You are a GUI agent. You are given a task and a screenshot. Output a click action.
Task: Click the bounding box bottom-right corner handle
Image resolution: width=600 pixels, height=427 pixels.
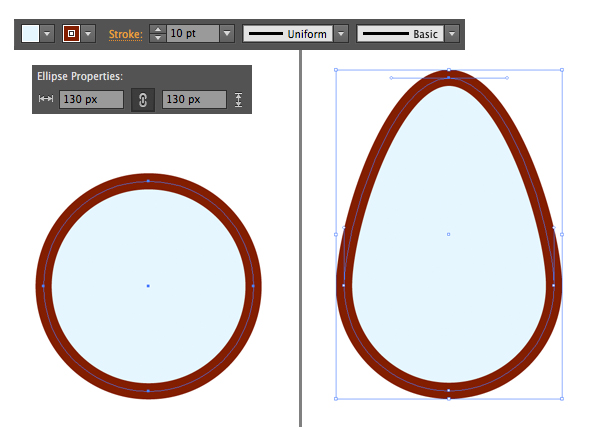pos(562,399)
